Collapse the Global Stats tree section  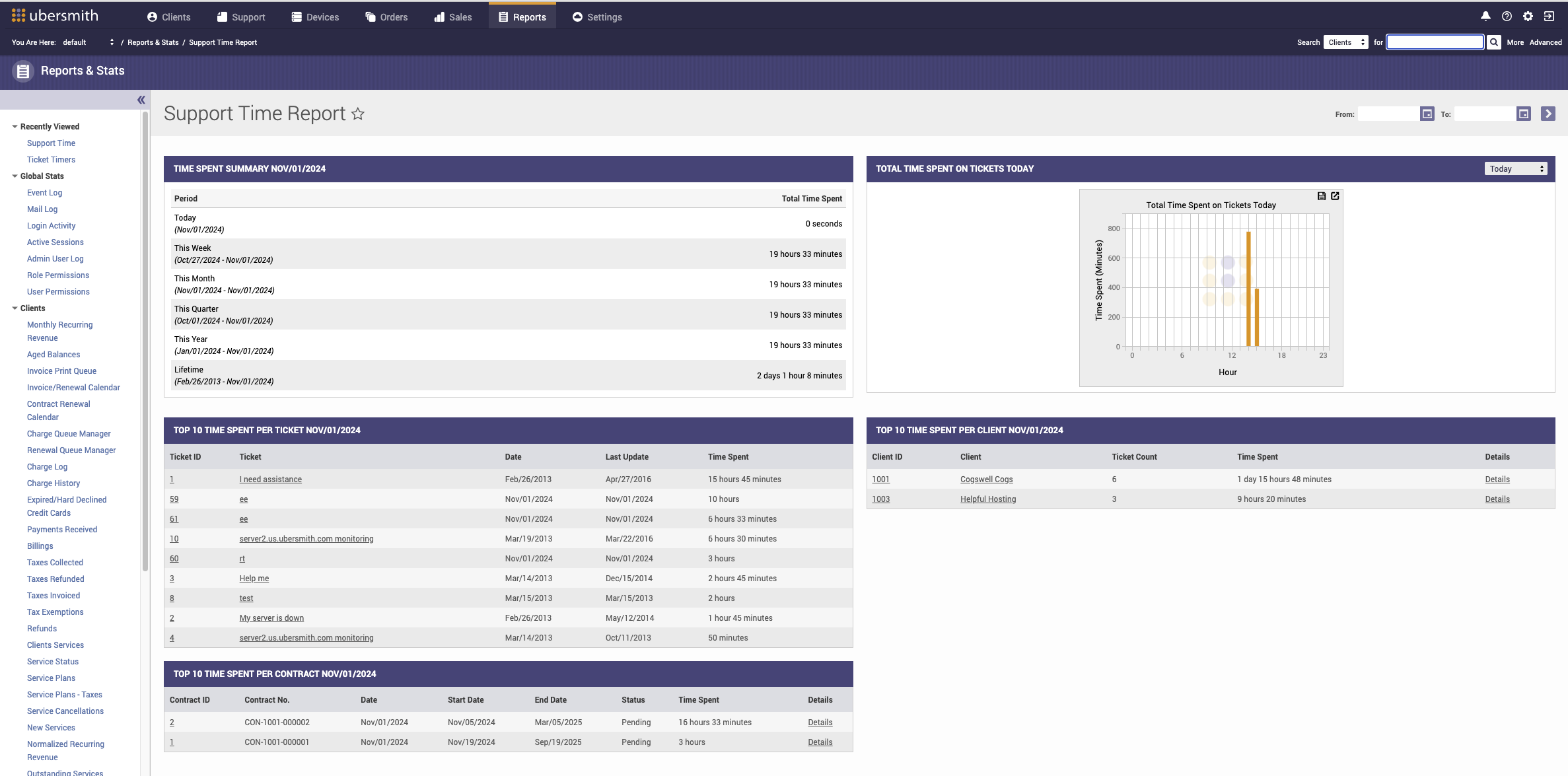[15, 176]
